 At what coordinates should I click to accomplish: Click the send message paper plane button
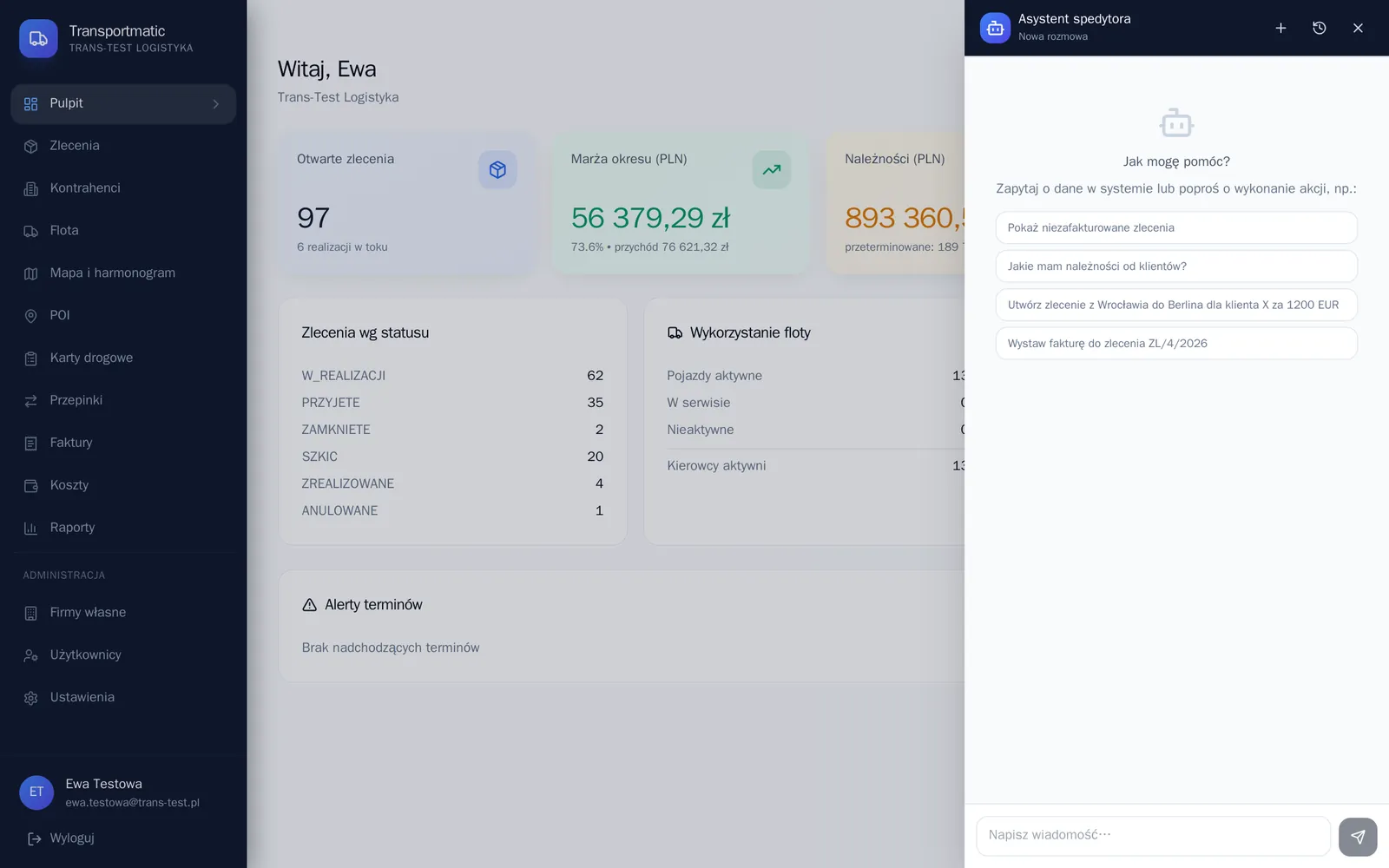click(1358, 837)
